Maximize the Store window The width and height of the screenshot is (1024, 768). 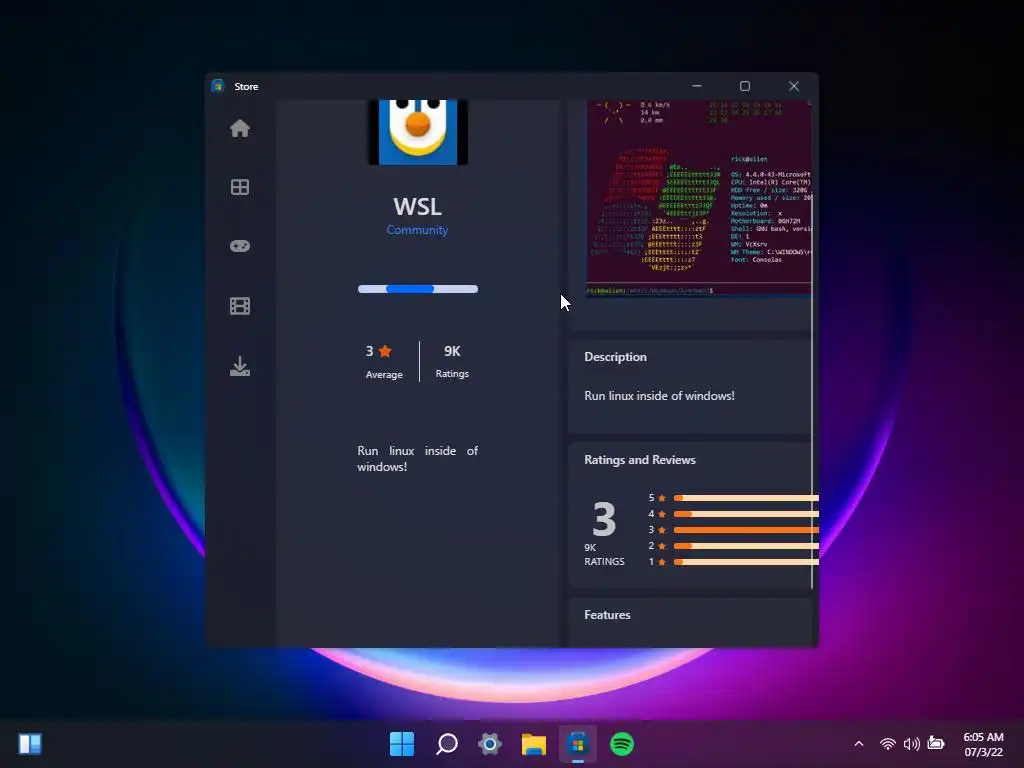click(744, 86)
